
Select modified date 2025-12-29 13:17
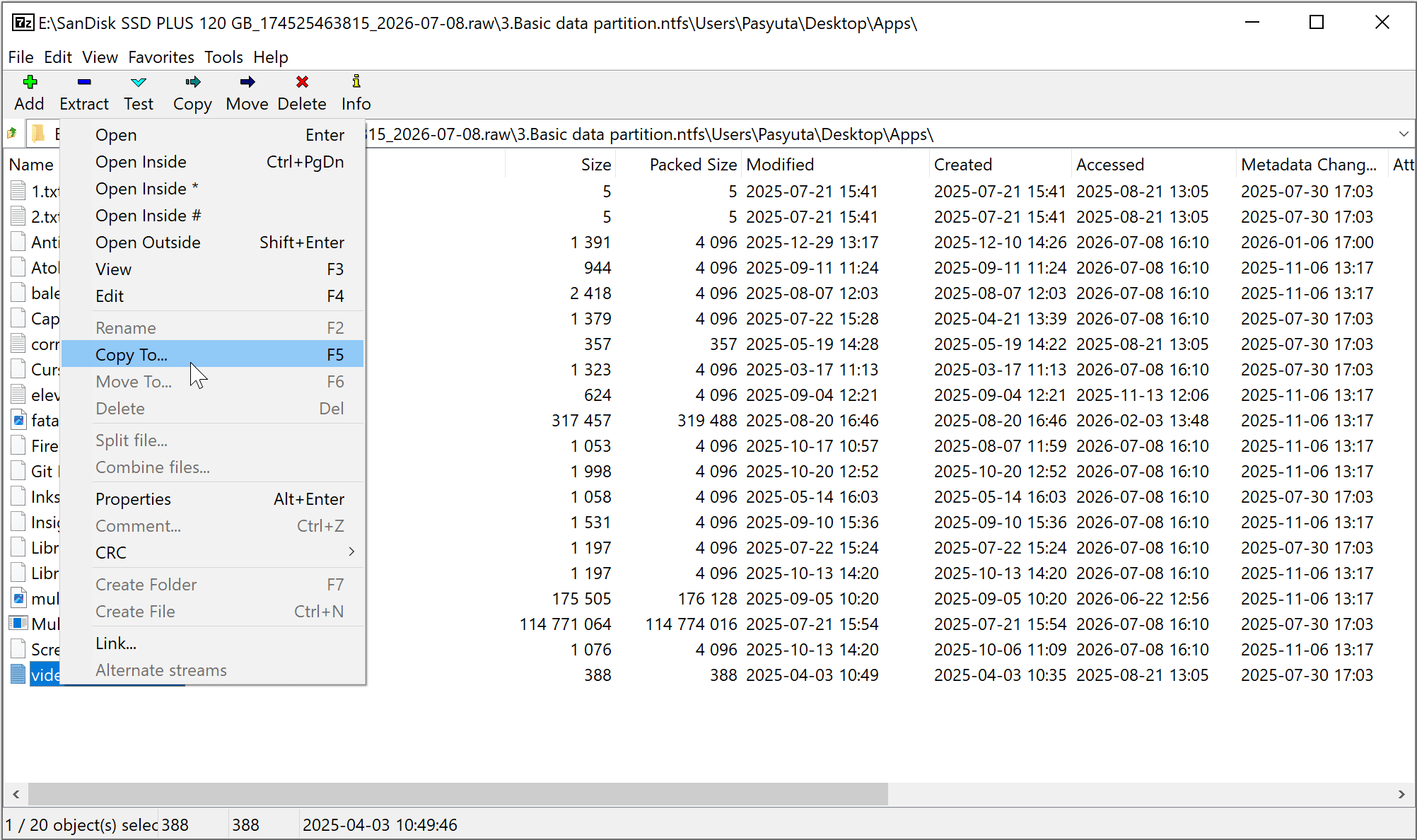point(812,242)
